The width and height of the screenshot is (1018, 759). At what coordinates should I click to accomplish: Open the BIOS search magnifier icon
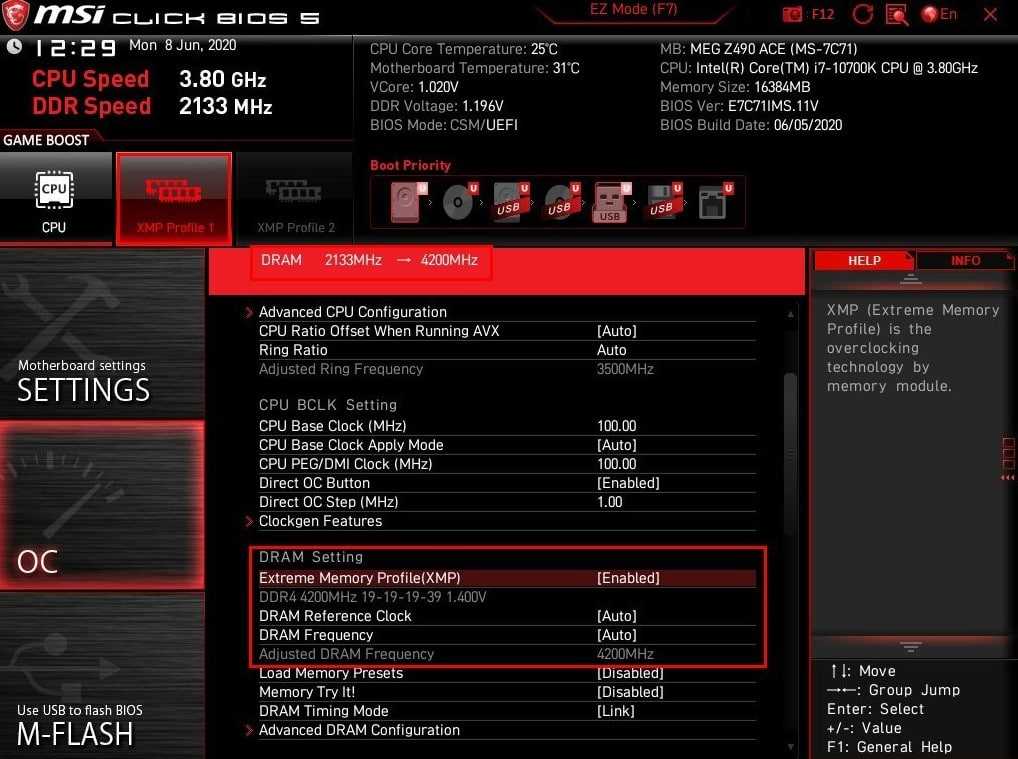coord(897,14)
